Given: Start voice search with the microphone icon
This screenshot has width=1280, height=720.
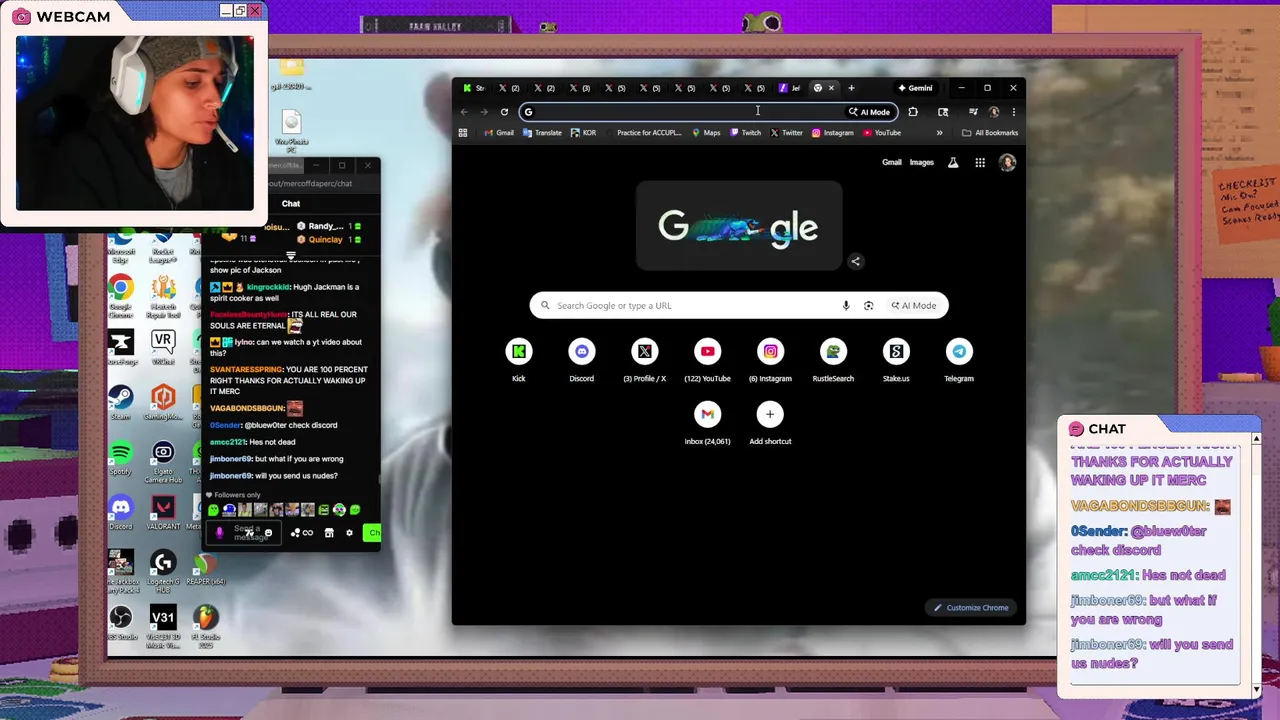Looking at the screenshot, I should coord(846,306).
